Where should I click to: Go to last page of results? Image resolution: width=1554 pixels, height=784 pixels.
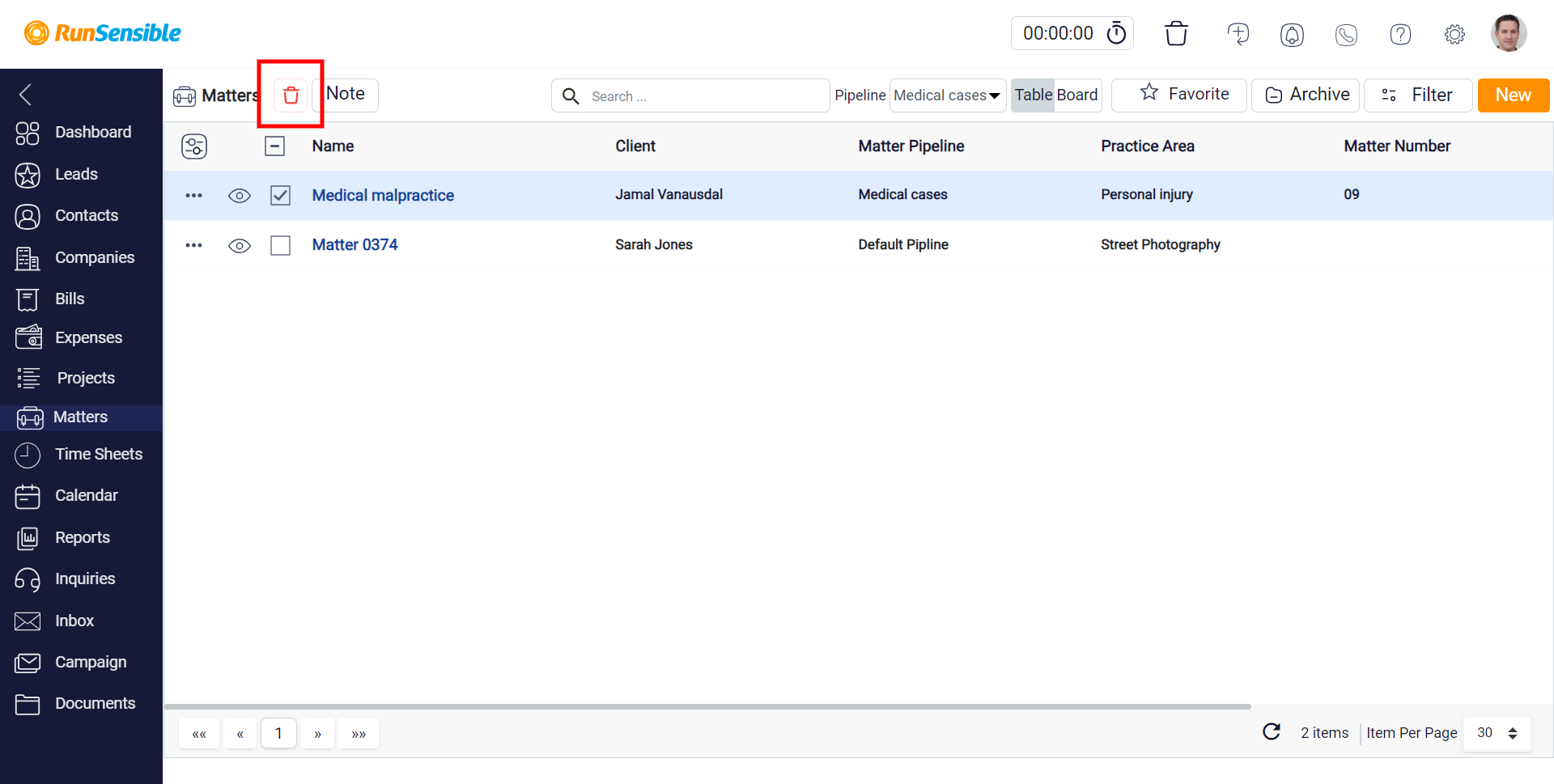(x=359, y=734)
